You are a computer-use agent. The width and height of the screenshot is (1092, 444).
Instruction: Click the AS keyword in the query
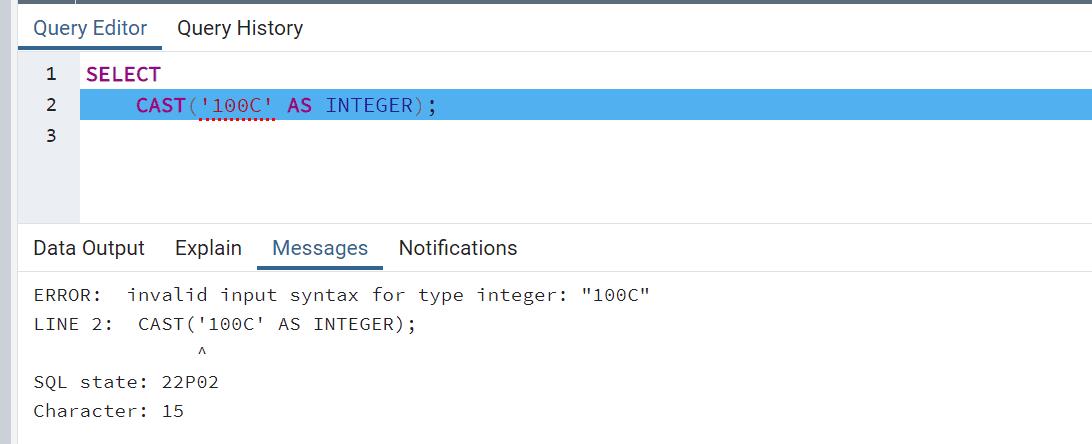[300, 105]
